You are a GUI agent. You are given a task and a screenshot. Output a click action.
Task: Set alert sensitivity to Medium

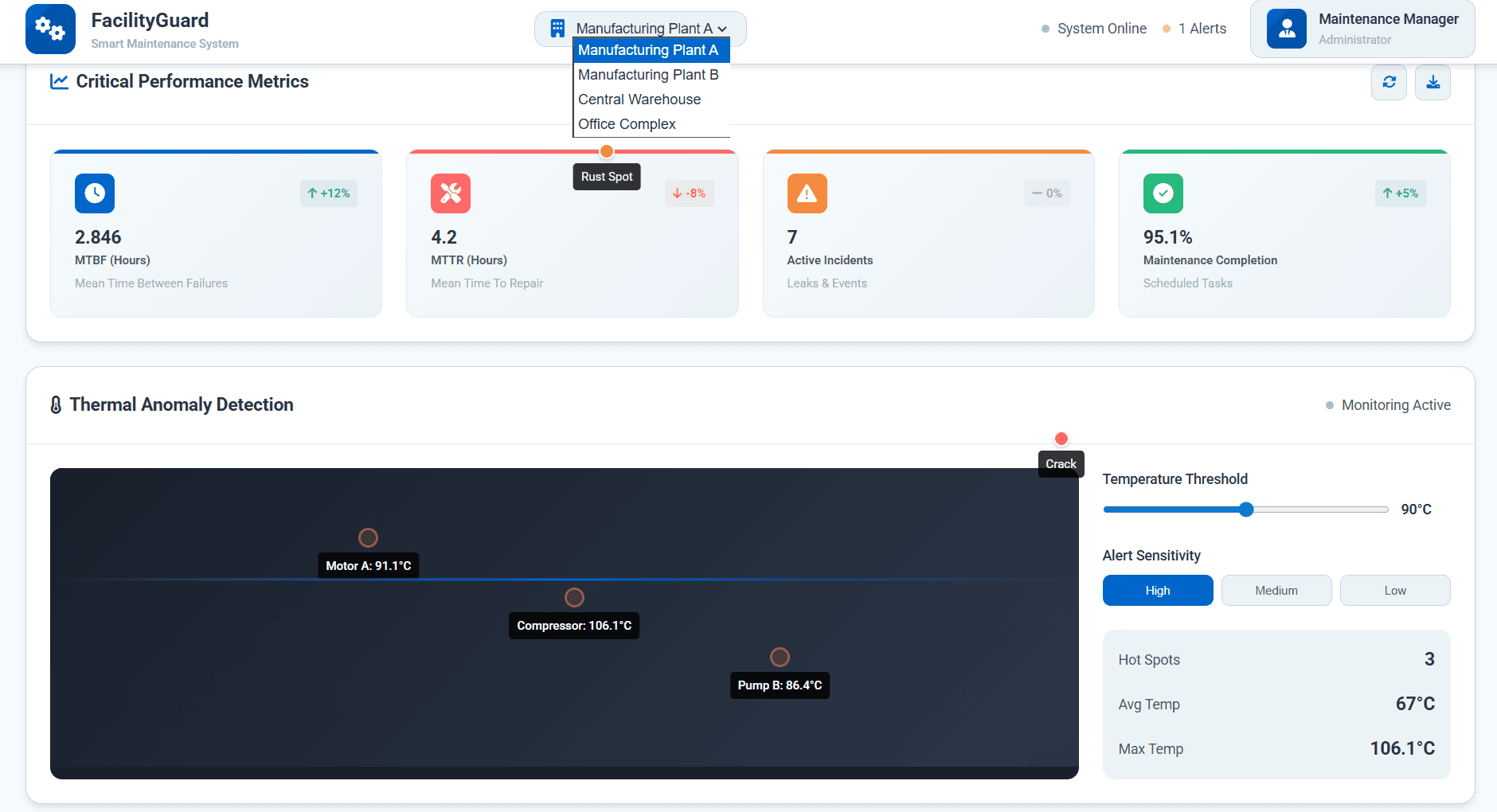coord(1276,591)
